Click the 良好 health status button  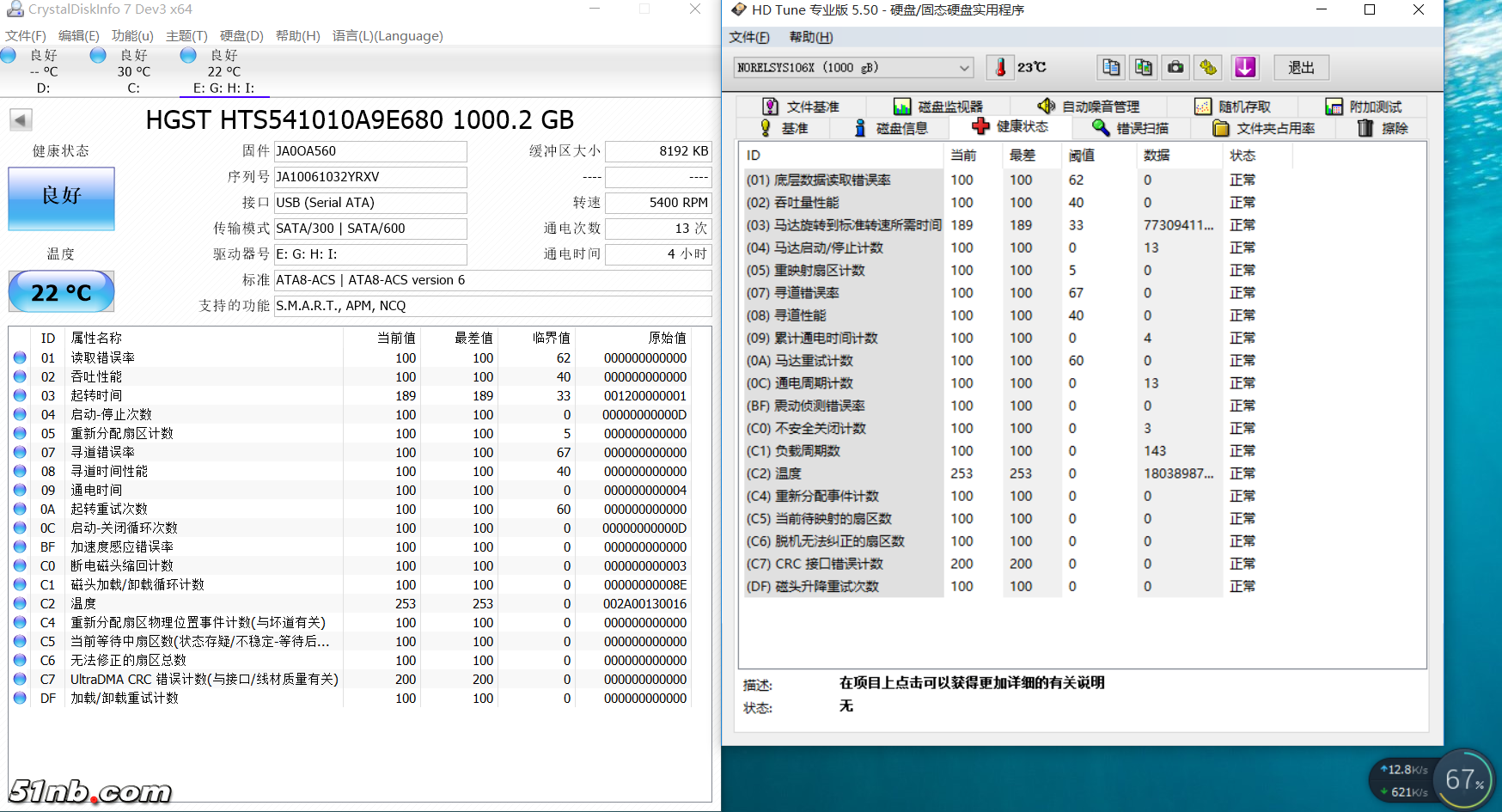pos(61,198)
